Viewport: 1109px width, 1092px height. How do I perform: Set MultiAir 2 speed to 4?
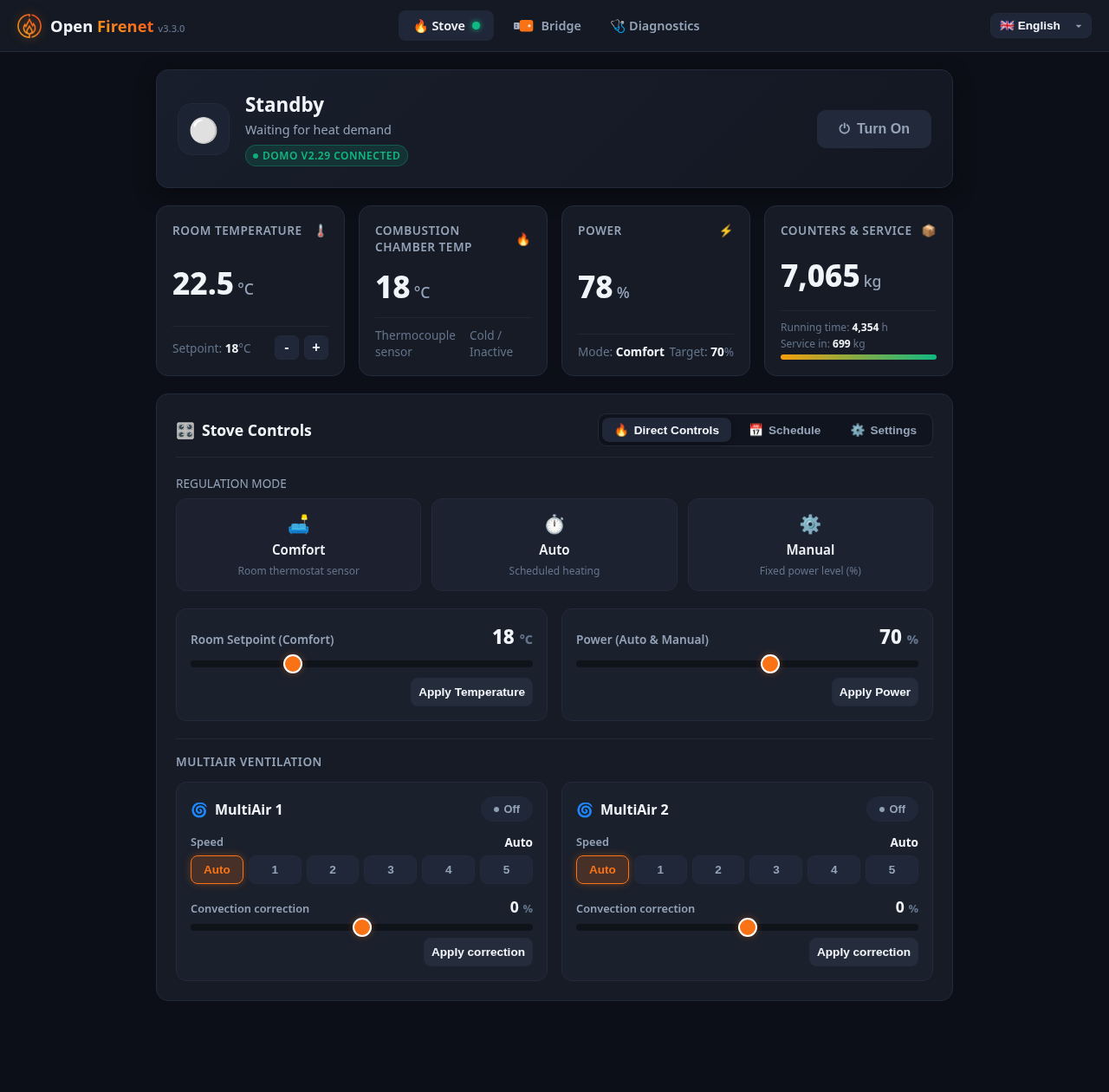(834, 870)
